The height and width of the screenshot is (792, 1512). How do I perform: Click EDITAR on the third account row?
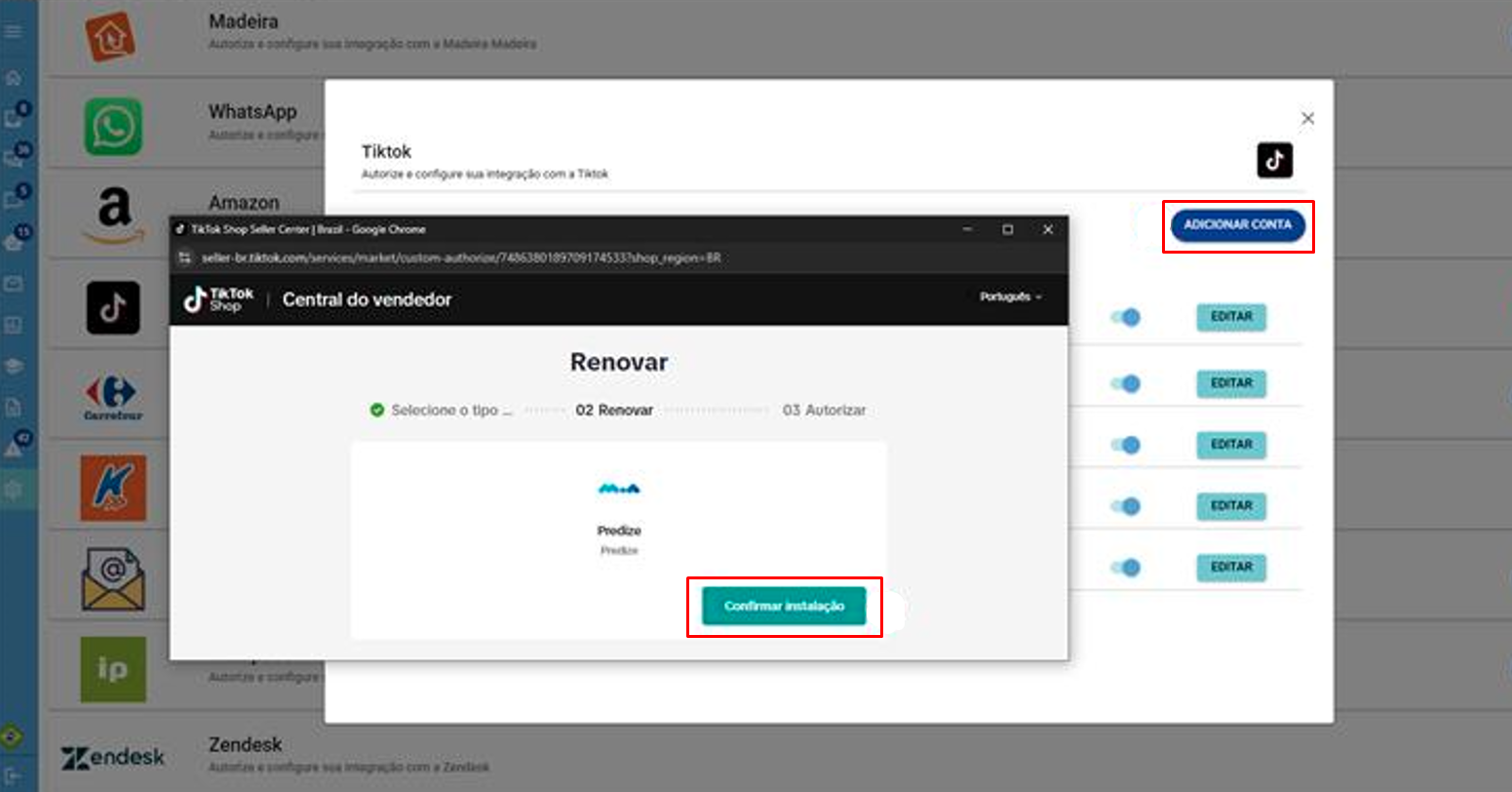(x=1231, y=445)
